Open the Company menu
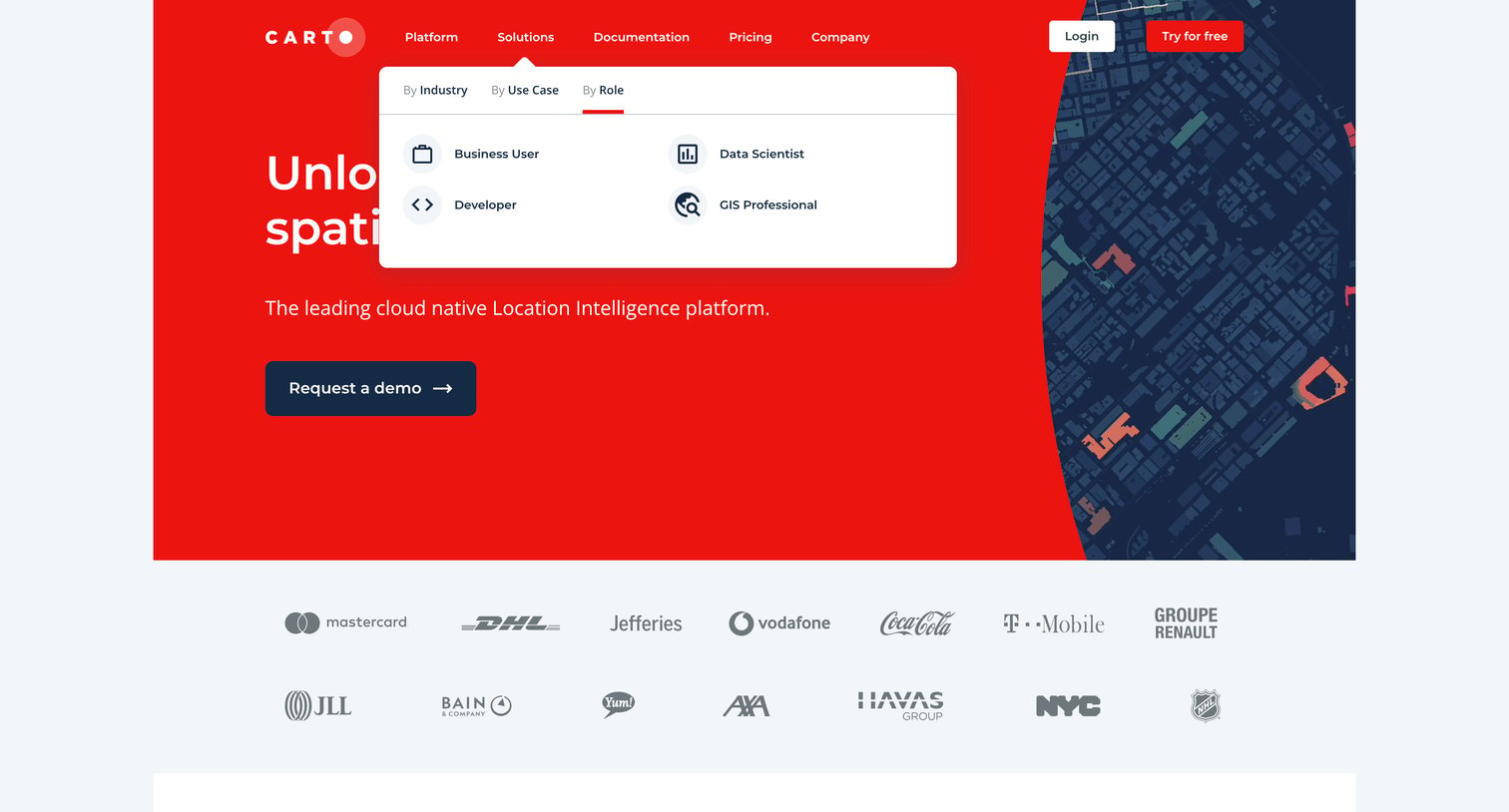Image resolution: width=1509 pixels, height=812 pixels. (840, 37)
